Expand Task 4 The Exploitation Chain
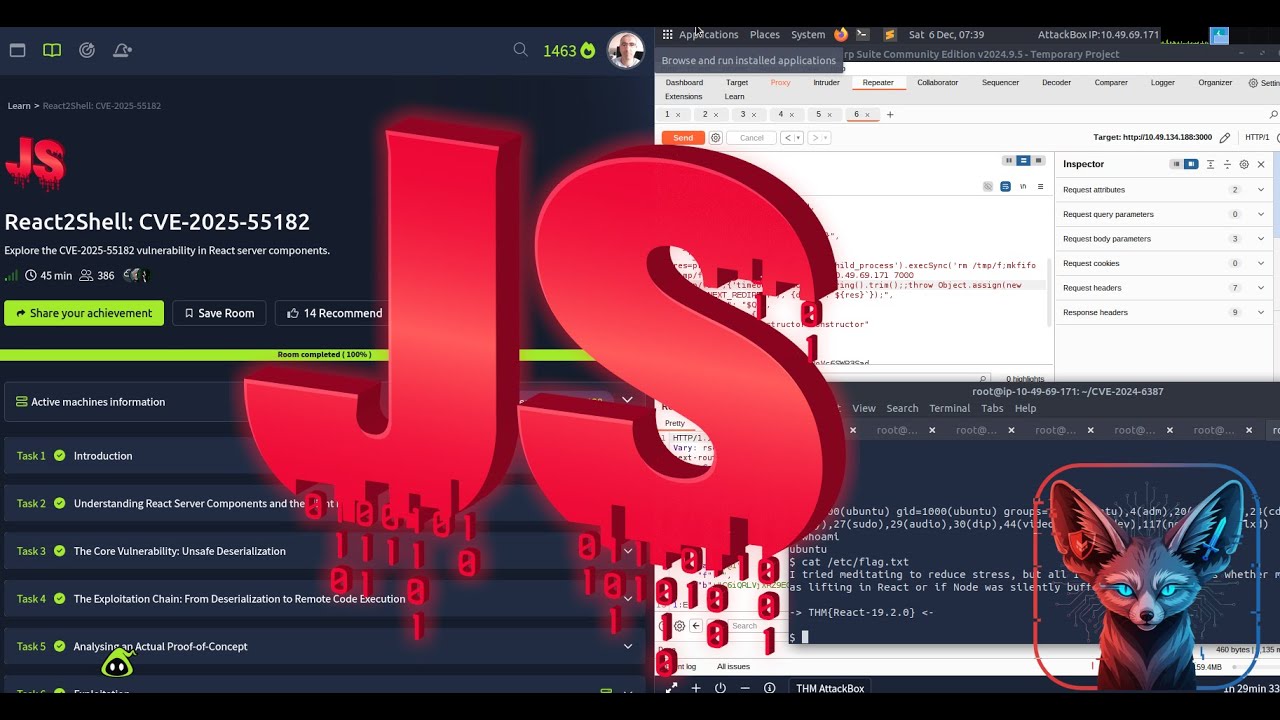Screen dimensions: 1280x720 coord(324,598)
